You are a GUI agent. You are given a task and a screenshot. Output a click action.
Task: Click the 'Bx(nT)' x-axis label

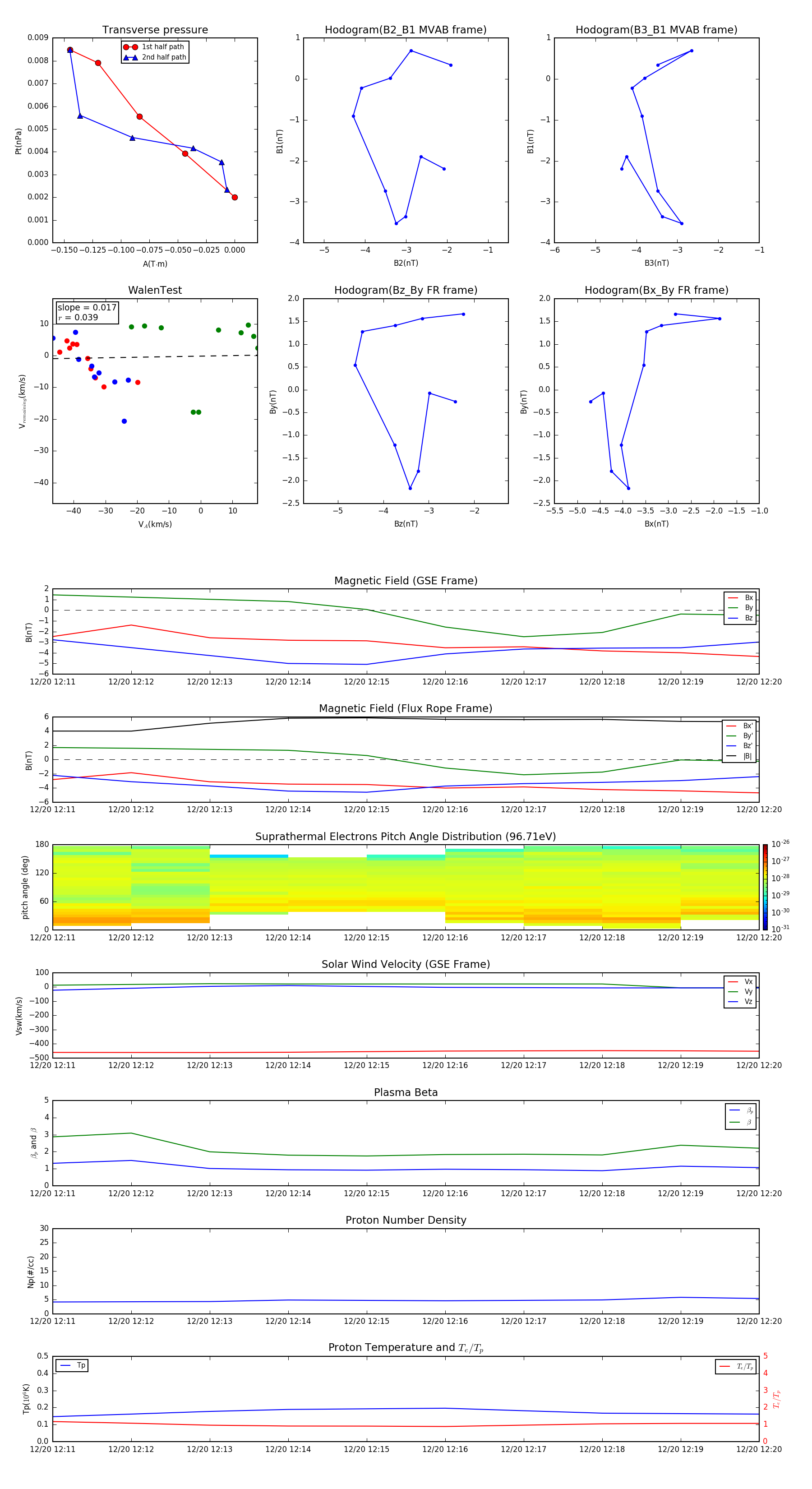click(656, 524)
